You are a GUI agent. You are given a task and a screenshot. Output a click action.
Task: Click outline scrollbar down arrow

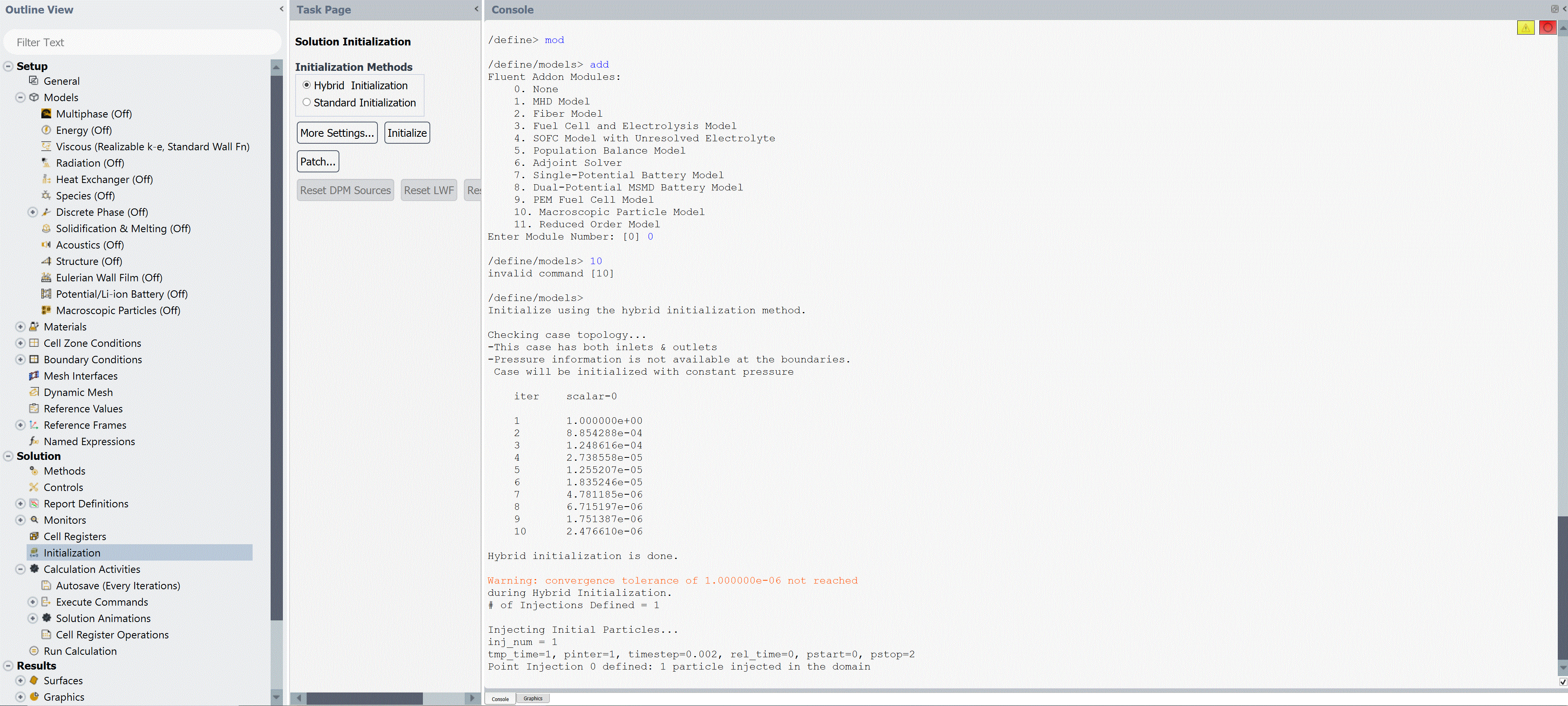click(x=276, y=697)
